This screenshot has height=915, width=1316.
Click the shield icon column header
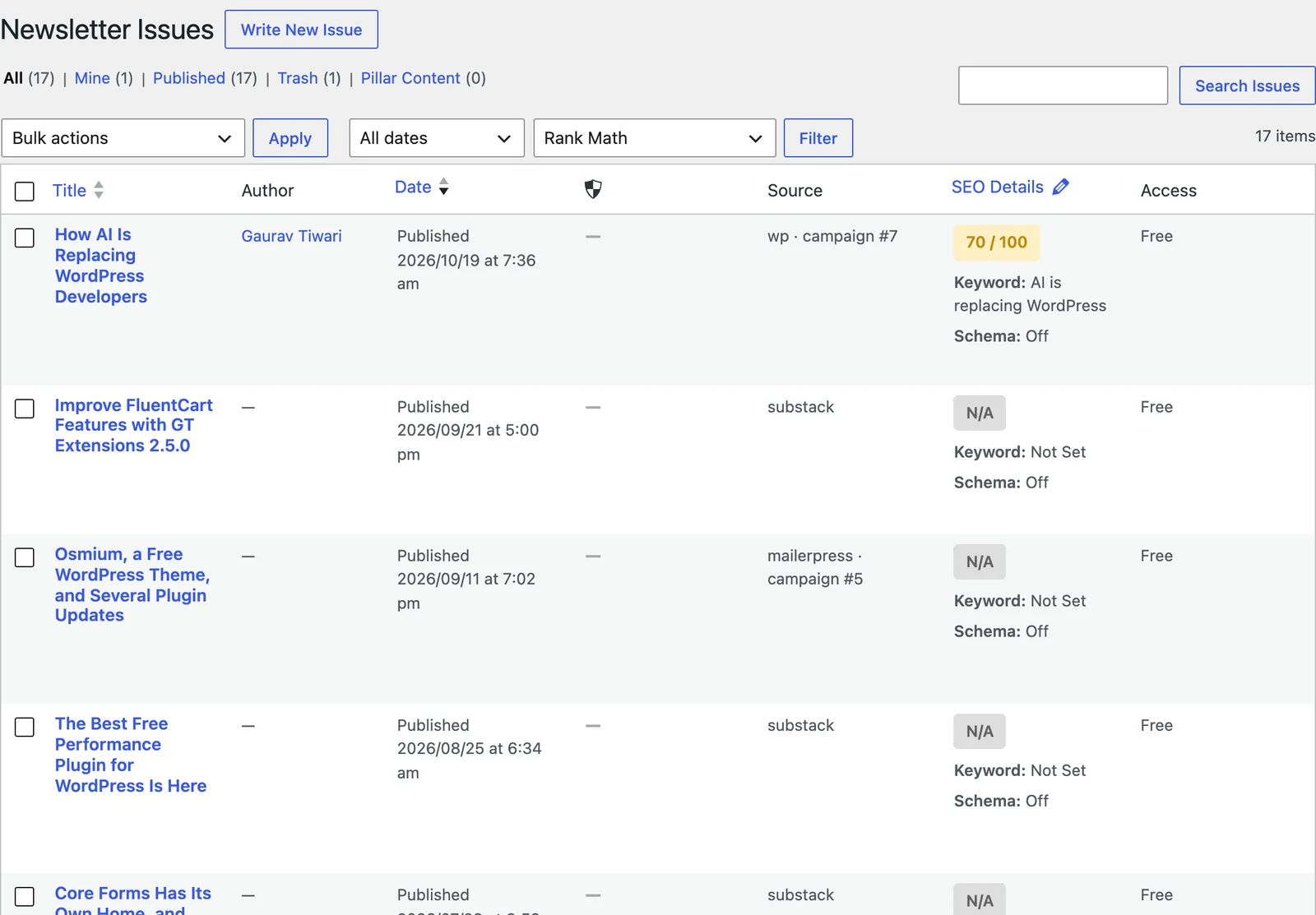(593, 190)
